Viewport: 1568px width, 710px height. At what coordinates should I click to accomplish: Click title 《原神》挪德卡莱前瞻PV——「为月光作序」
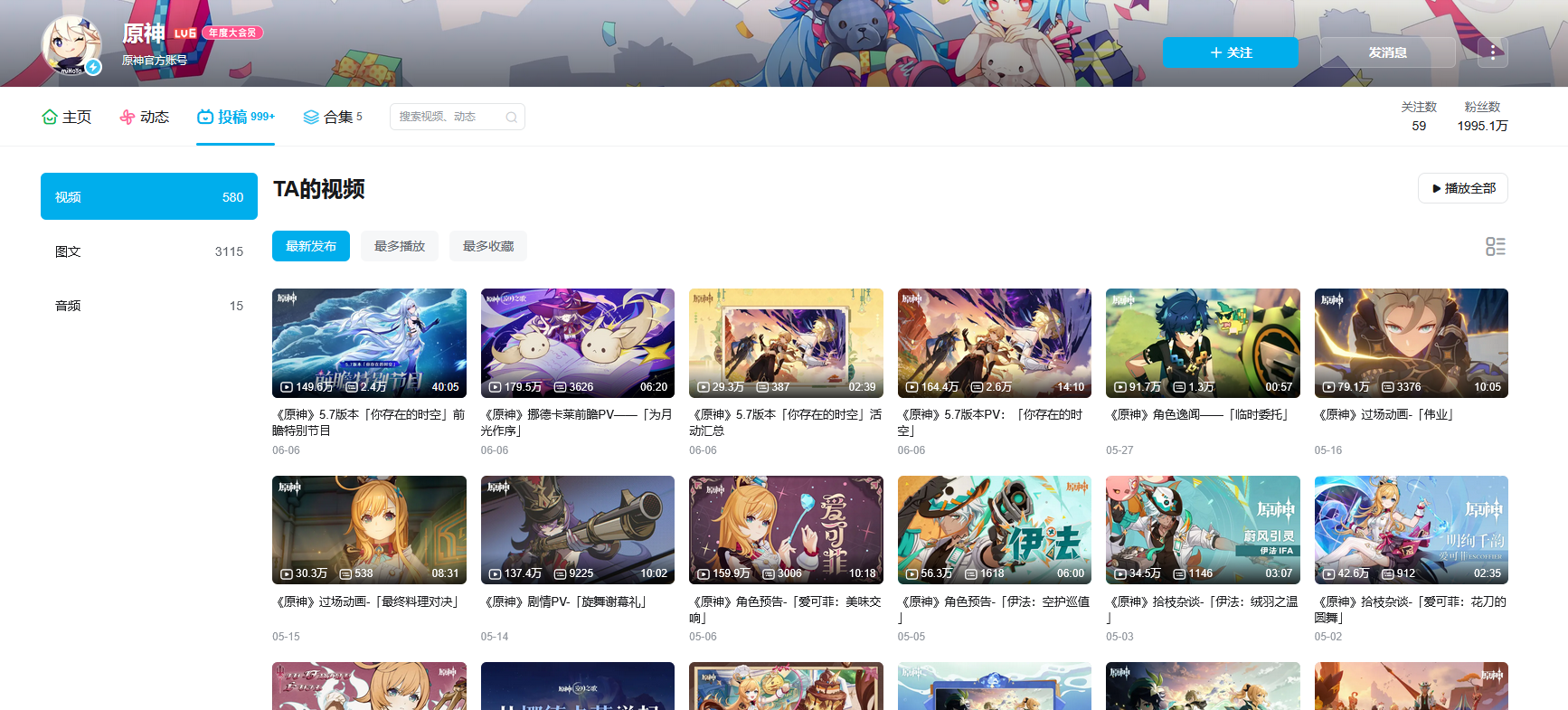(578, 422)
